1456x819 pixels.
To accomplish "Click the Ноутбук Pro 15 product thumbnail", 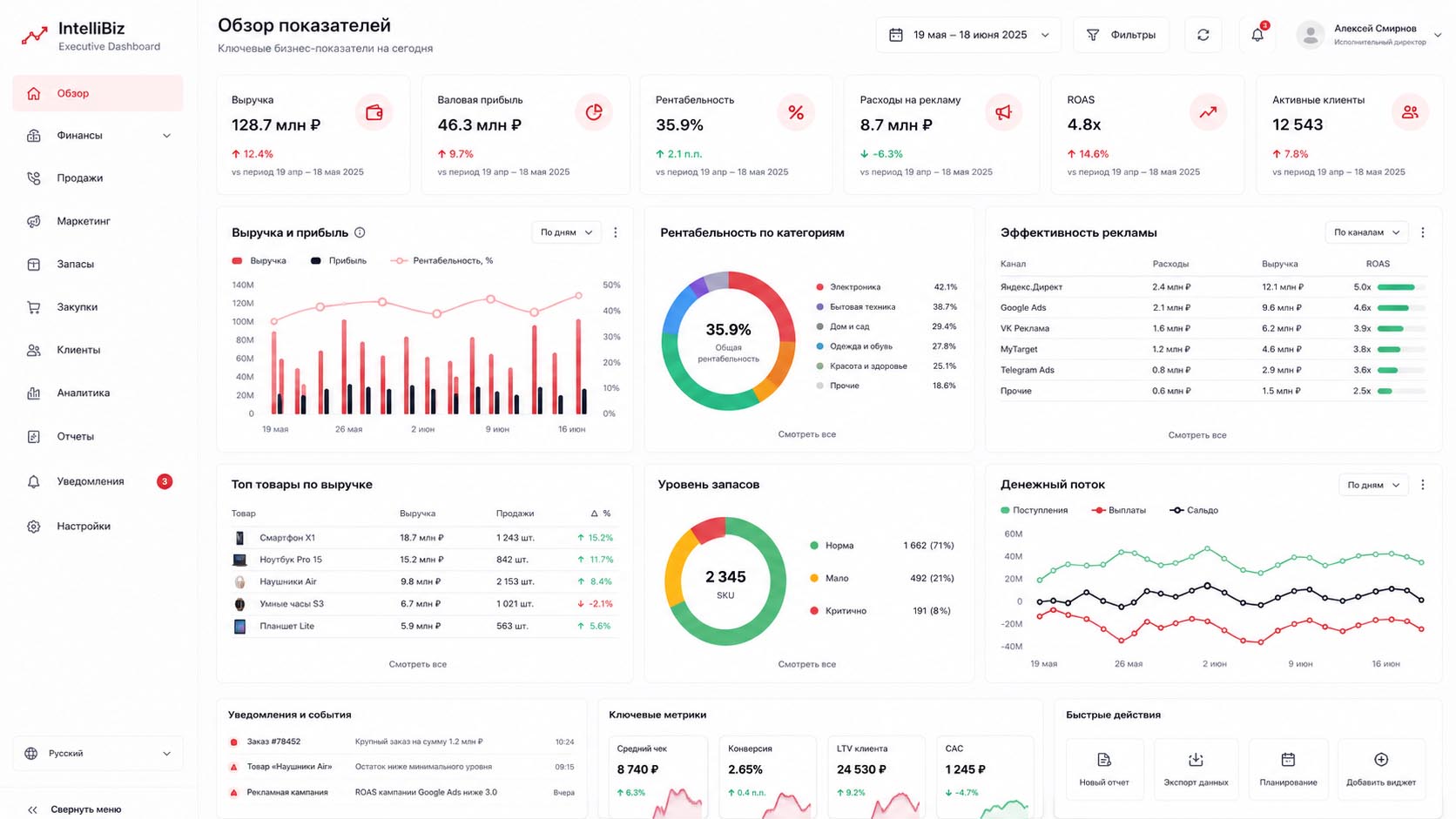I will tap(239, 560).
